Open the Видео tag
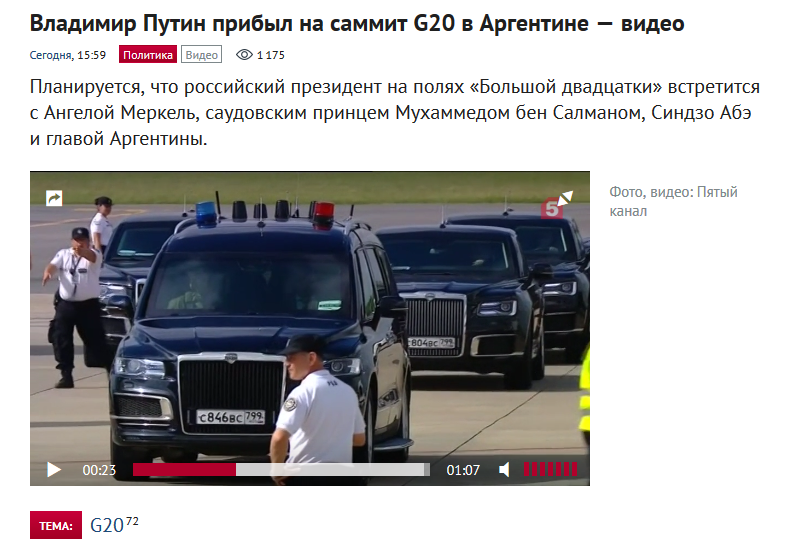The width and height of the screenshot is (789, 557). (201, 55)
